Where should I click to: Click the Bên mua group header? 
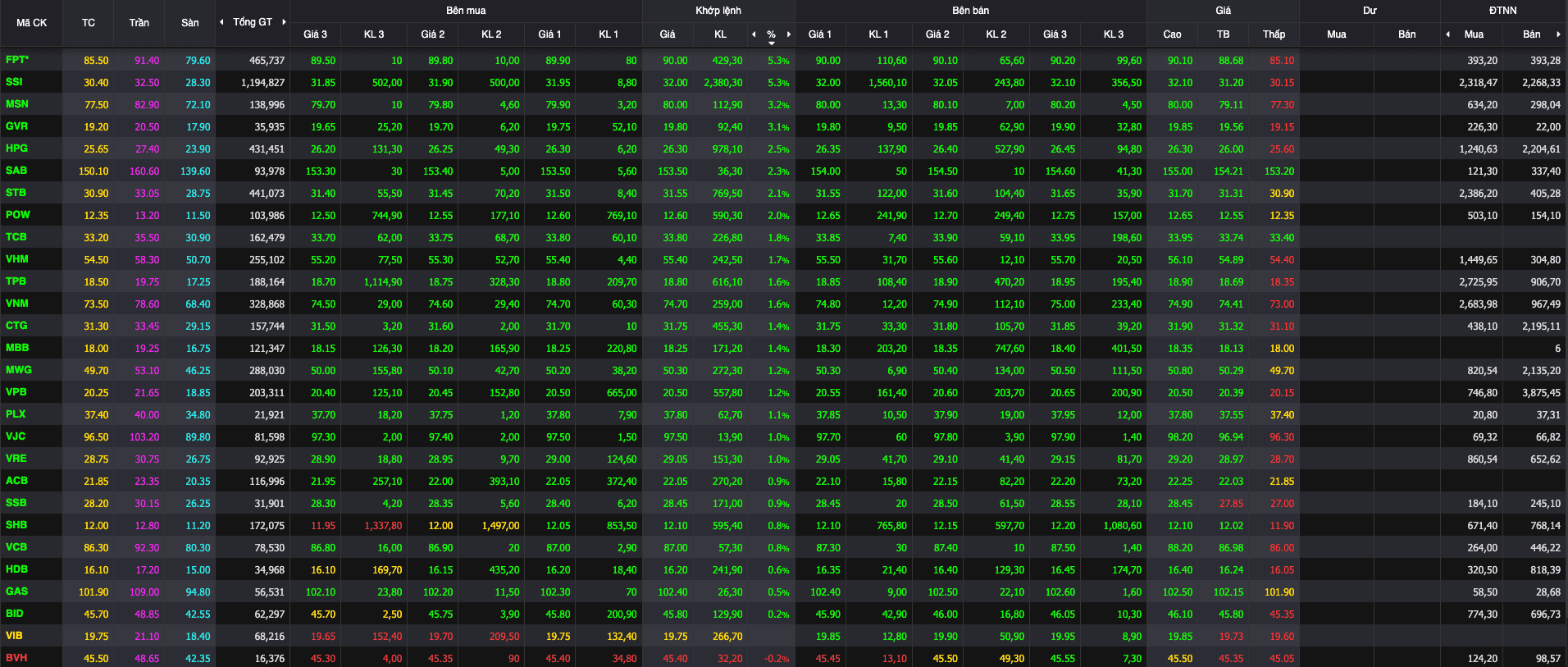click(x=466, y=11)
